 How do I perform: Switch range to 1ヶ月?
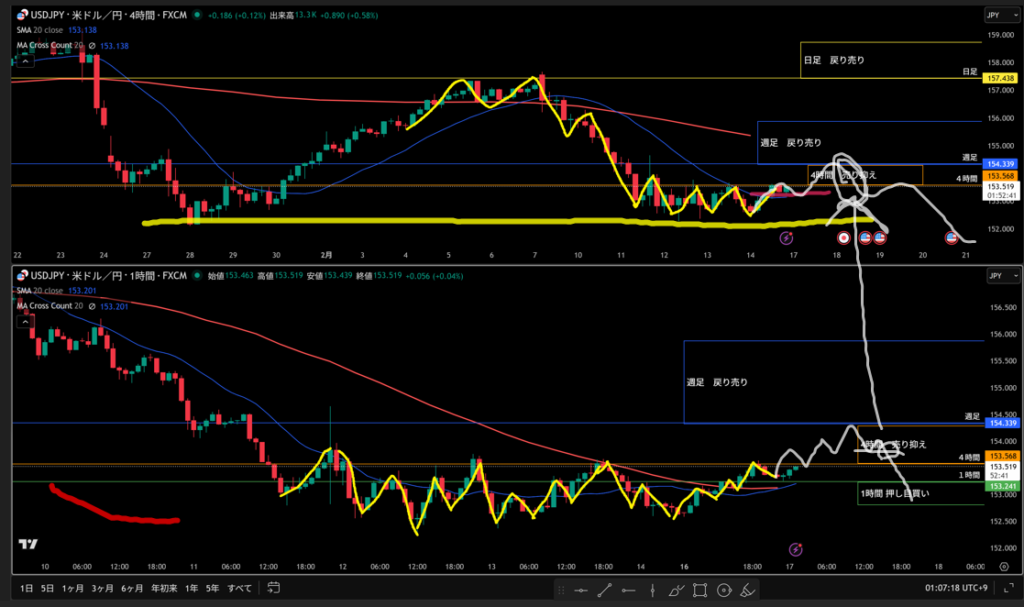(75, 588)
